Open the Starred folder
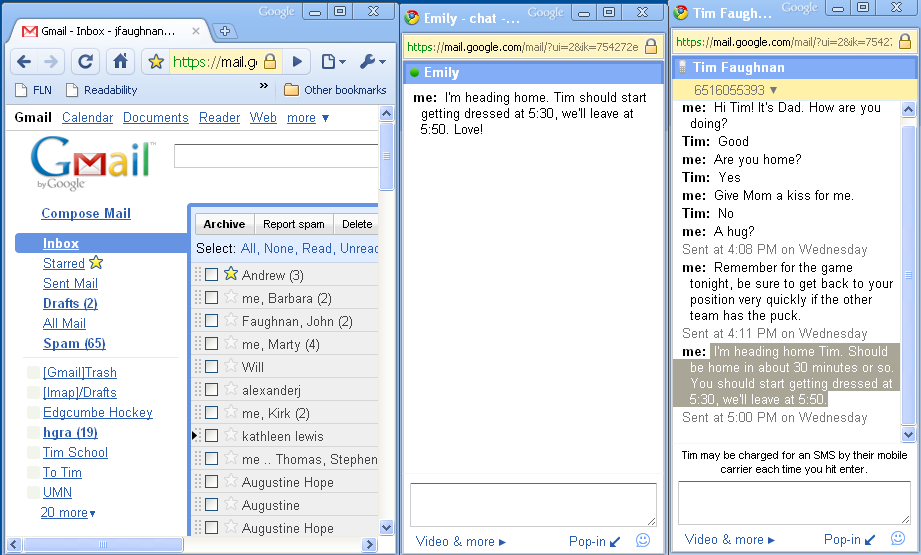The width and height of the screenshot is (921, 555). pos(64,263)
